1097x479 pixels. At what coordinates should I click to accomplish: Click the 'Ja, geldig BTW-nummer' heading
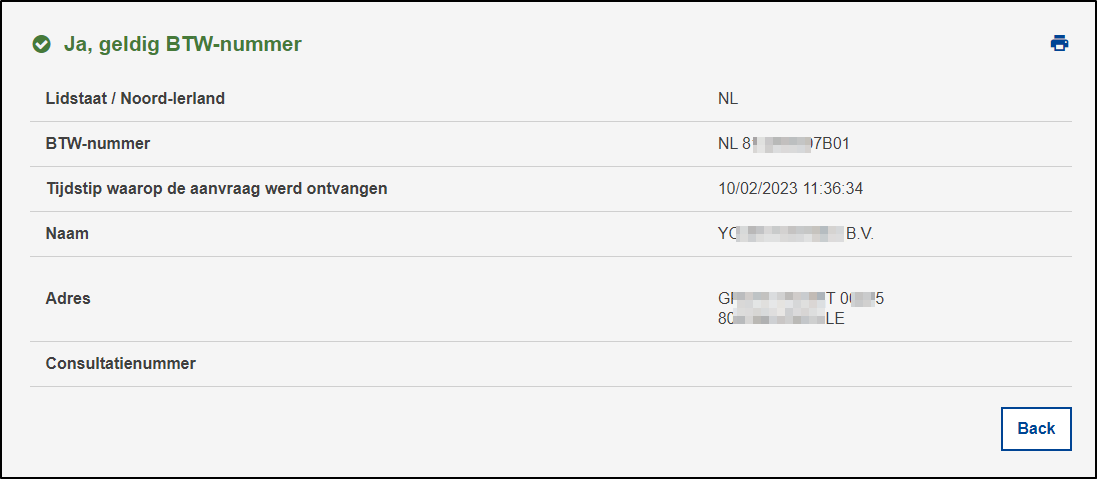tap(182, 44)
